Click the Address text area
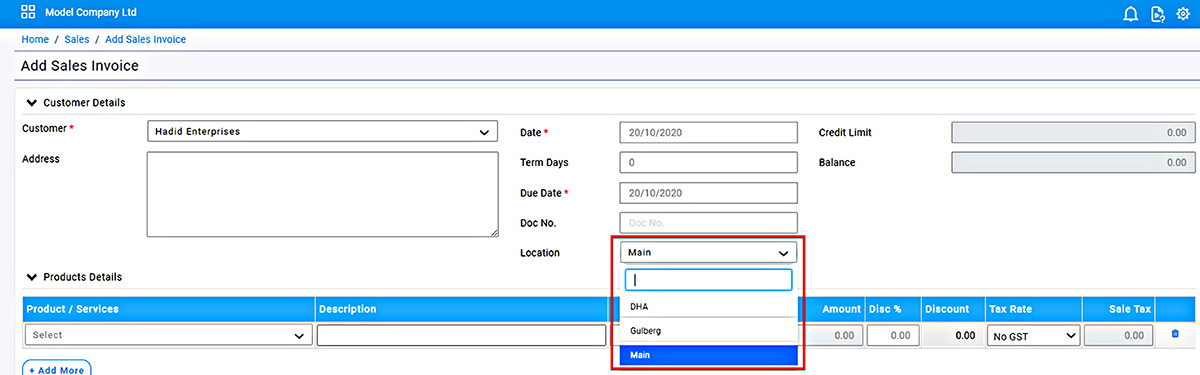Viewport: 1200px width, 375px height. [x=322, y=194]
